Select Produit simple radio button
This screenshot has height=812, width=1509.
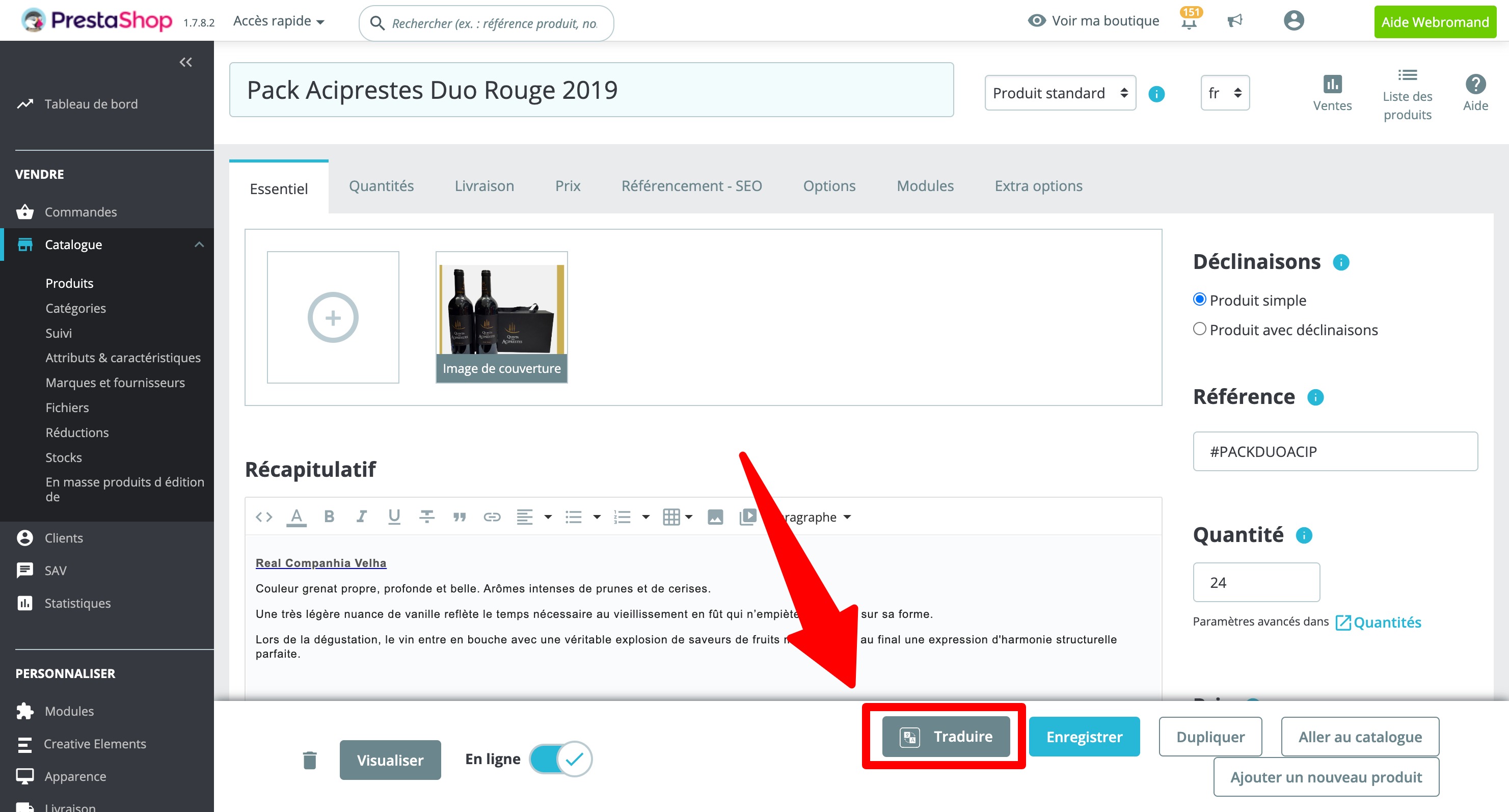coord(1199,300)
